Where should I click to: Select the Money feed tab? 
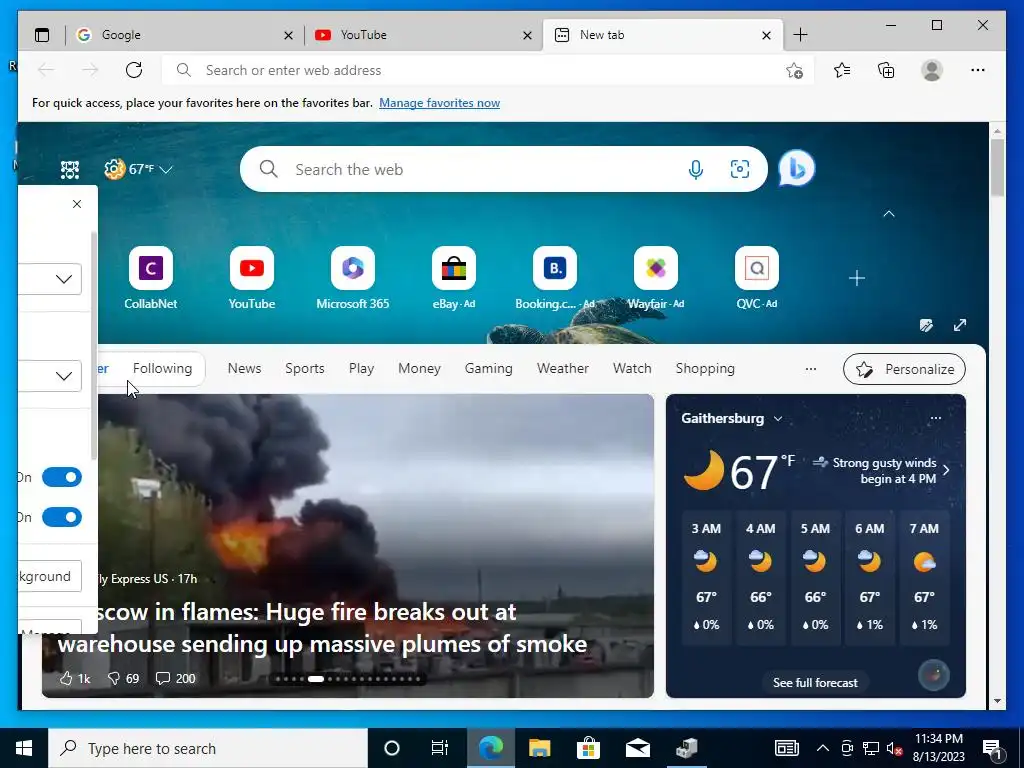[419, 368]
